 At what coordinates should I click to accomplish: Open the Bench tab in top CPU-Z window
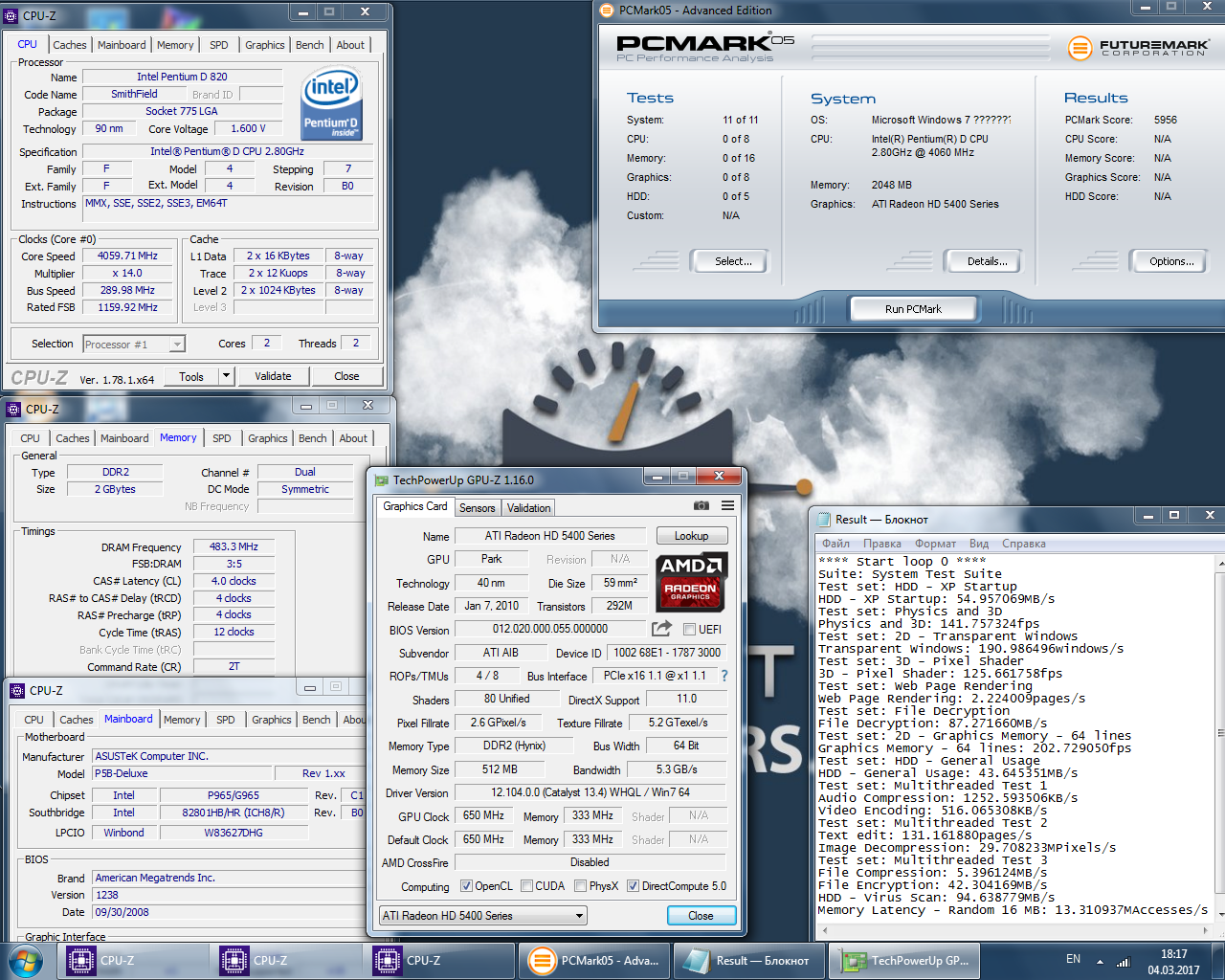pyautogui.click(x=309, y=45)
